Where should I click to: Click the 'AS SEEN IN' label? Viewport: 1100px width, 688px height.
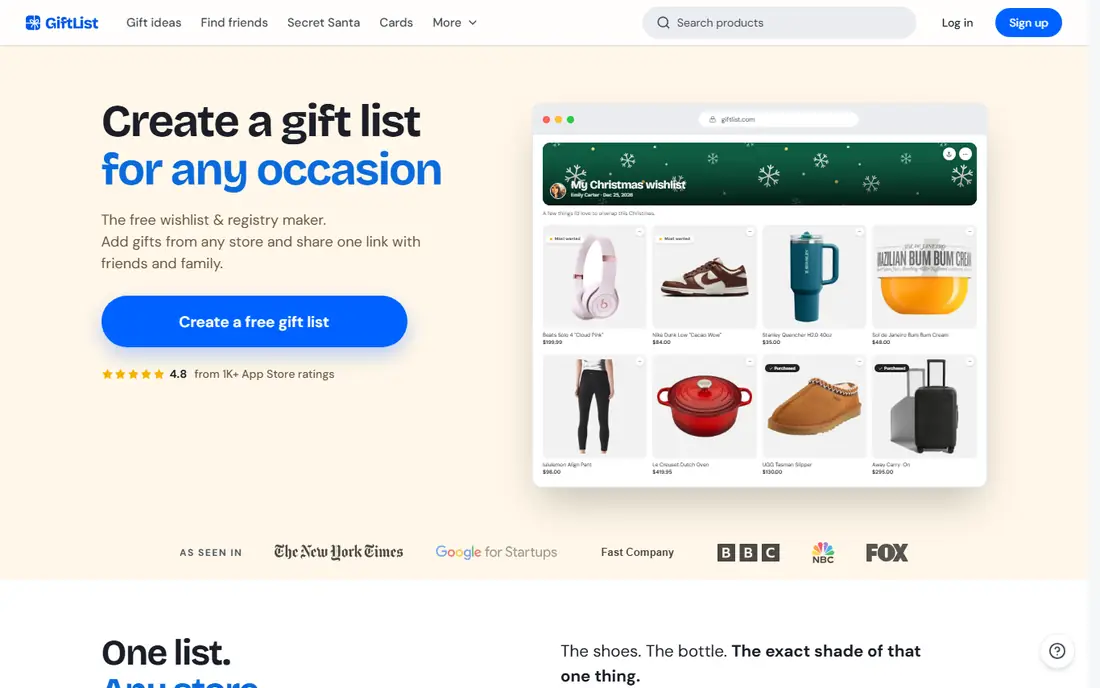[210, 553]
